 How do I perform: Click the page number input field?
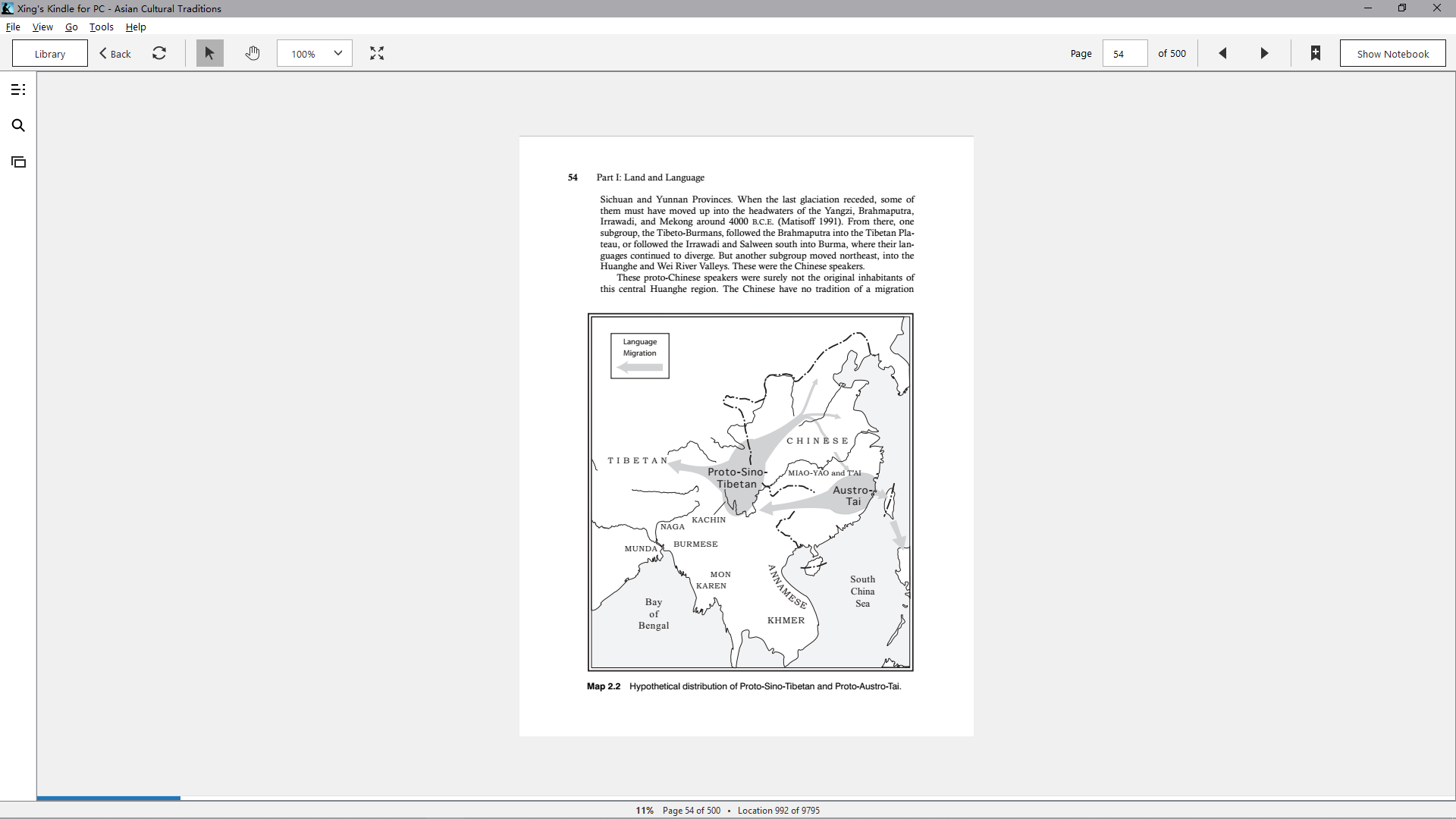pyautogui.click(x=1125, y=53)
